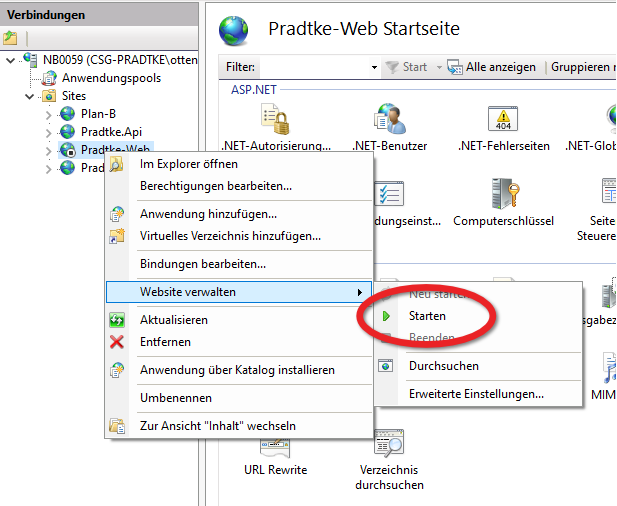The image size is (617, 506).
Task: Open the .NET-Benutzer feature icon
Action: (x=389, y=120)
